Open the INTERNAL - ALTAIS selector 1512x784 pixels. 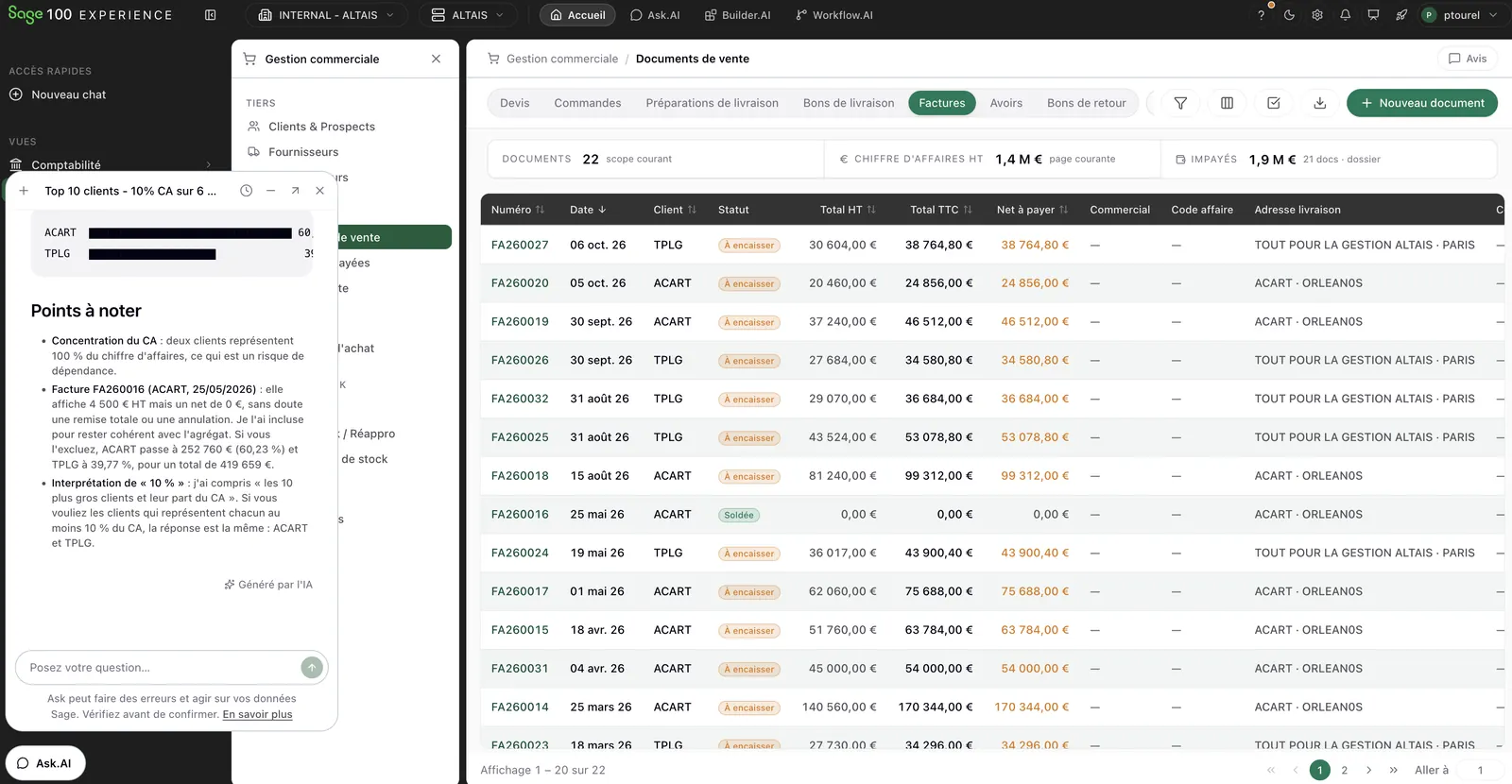(x=327, y=15)
